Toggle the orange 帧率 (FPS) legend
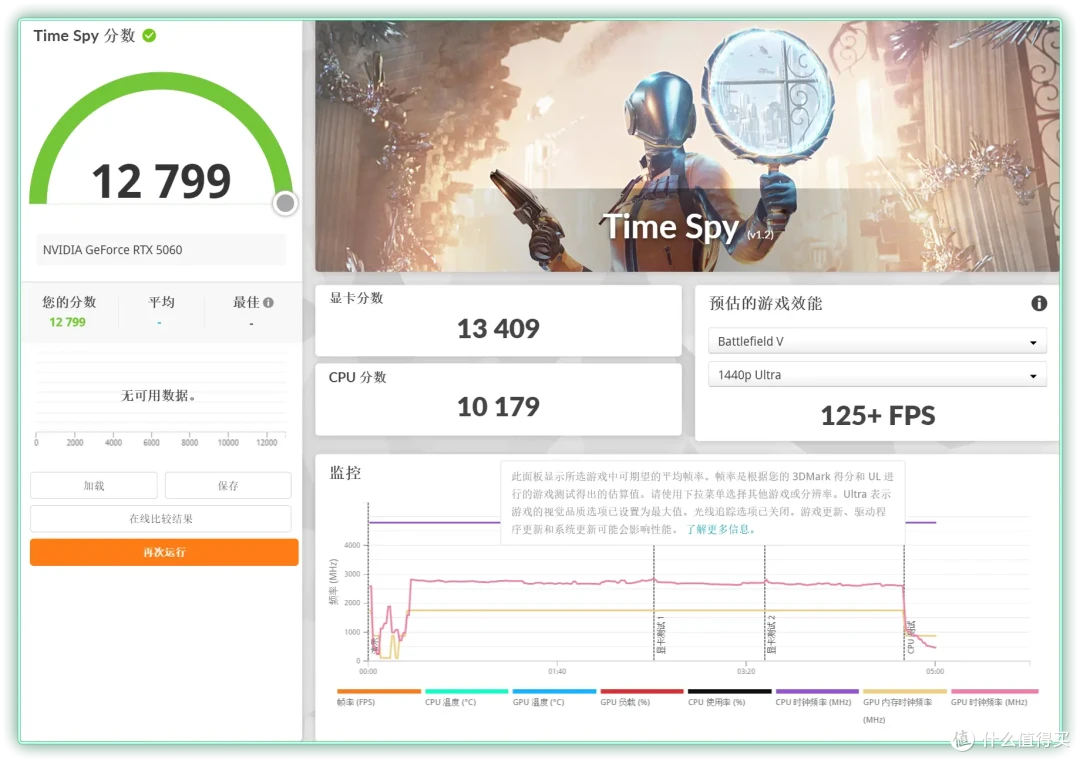This screenshot has height=762, width=1080. (377, 697)
